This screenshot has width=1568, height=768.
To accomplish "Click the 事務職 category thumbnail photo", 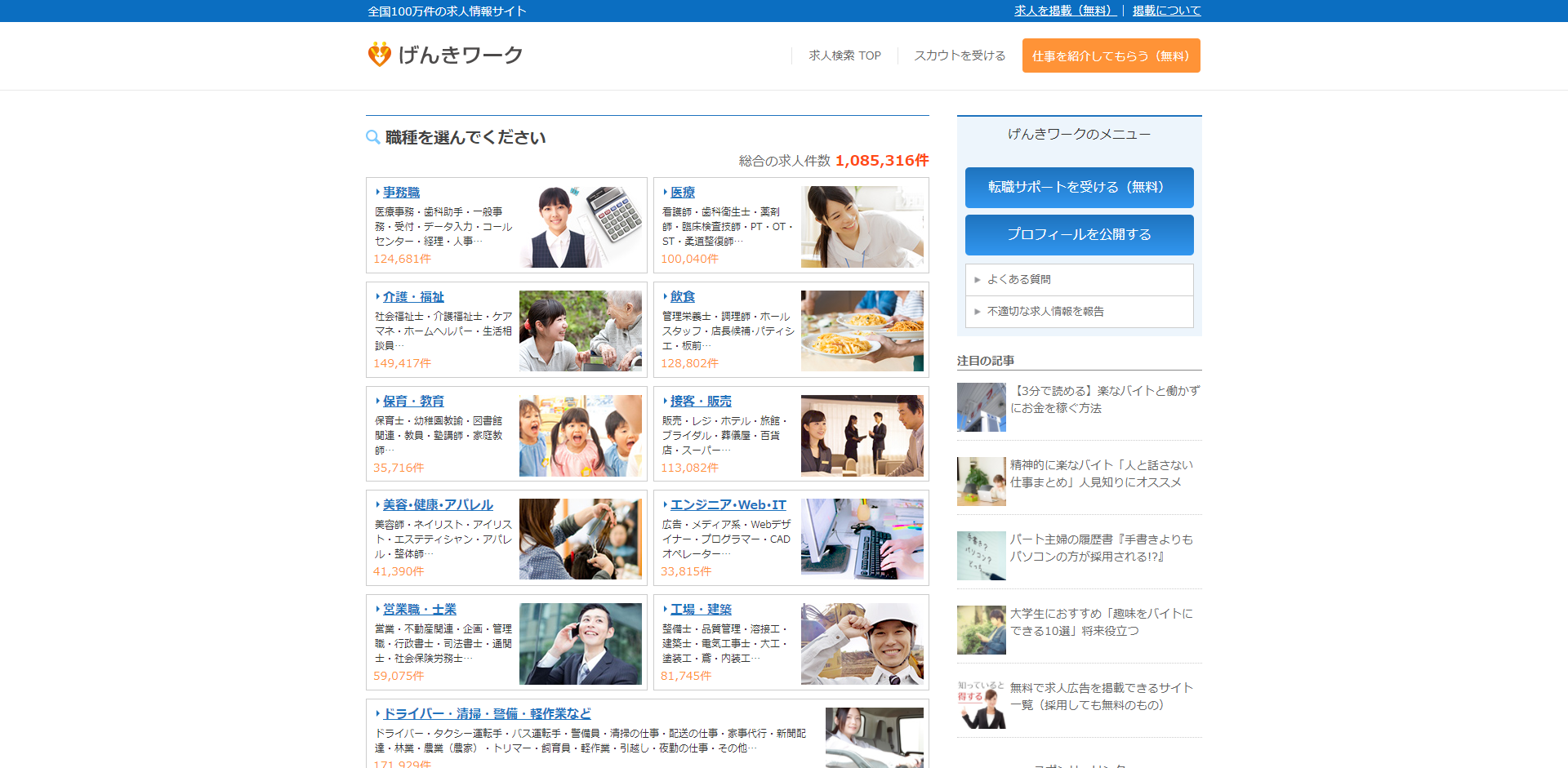I will click(x=581, y=225).
